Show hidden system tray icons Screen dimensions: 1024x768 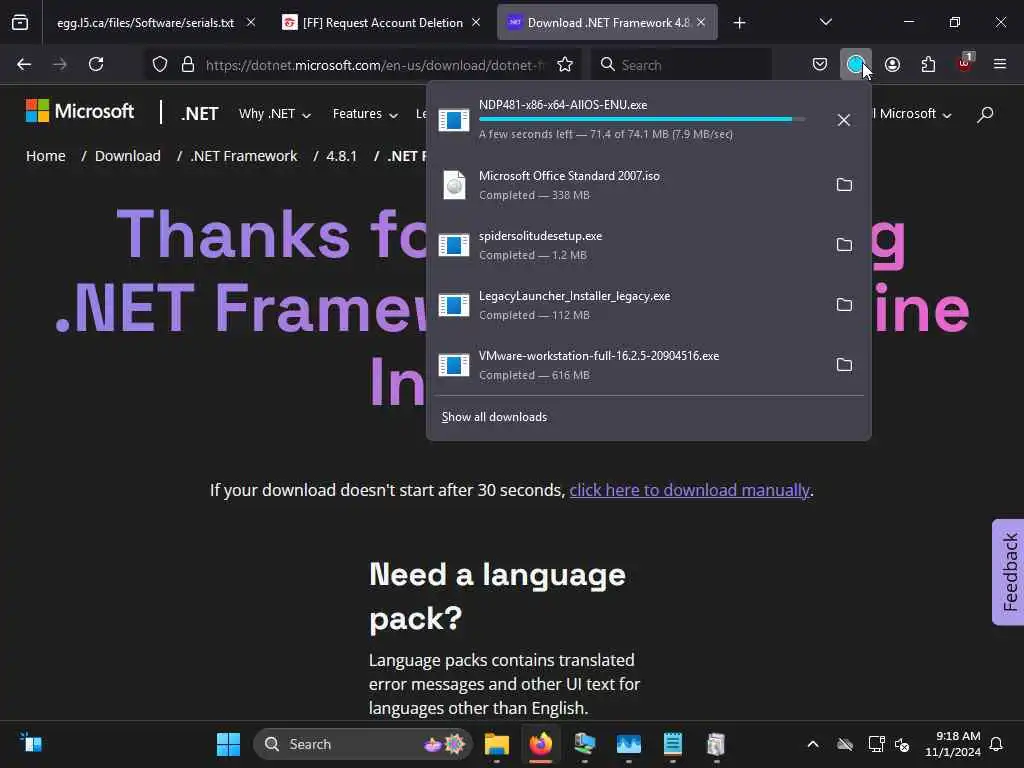[x=812, y=744]
